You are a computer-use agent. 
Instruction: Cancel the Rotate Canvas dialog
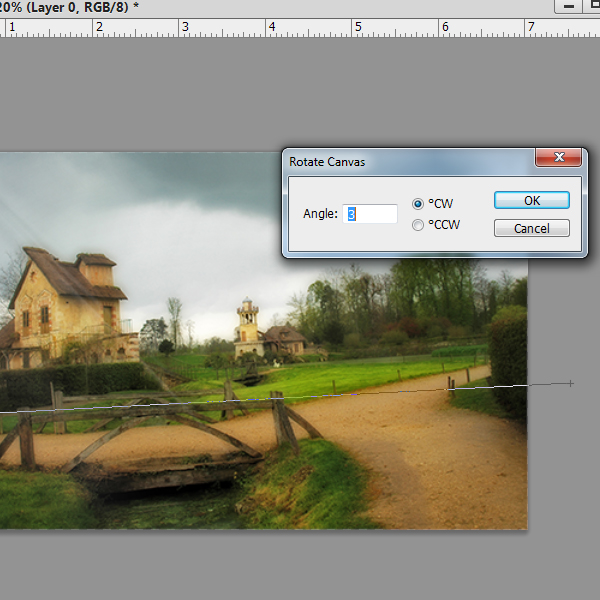tap(532, 228)
